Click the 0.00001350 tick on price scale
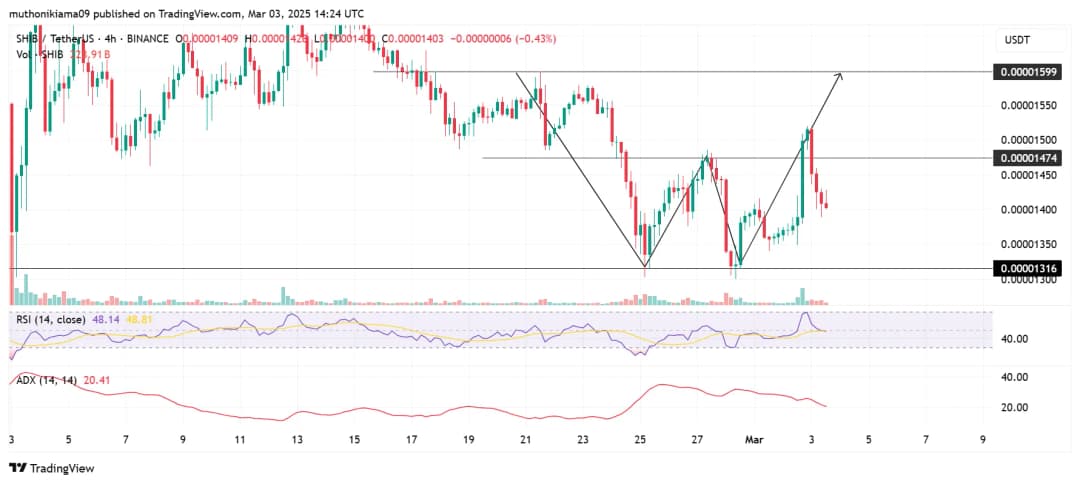 pos(1025,244)
